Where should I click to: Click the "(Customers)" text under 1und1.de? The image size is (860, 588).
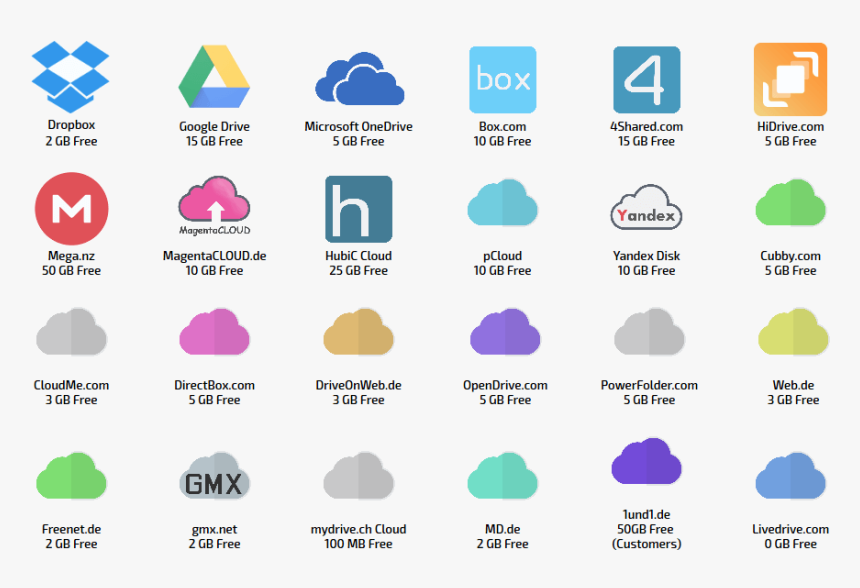[x=647, y=544]
